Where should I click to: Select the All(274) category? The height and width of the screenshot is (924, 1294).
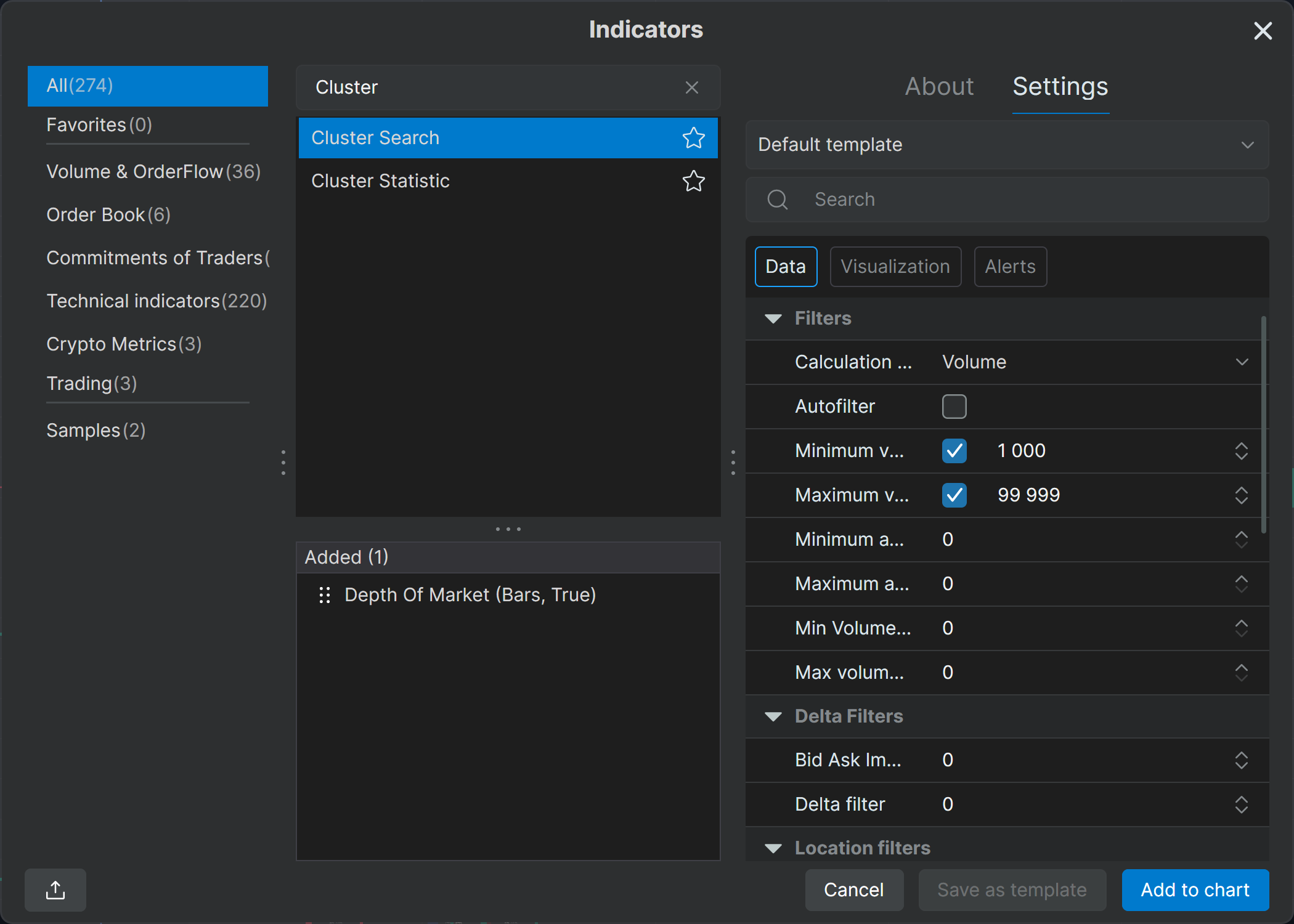pyautogui.click(x=148, y=86)
